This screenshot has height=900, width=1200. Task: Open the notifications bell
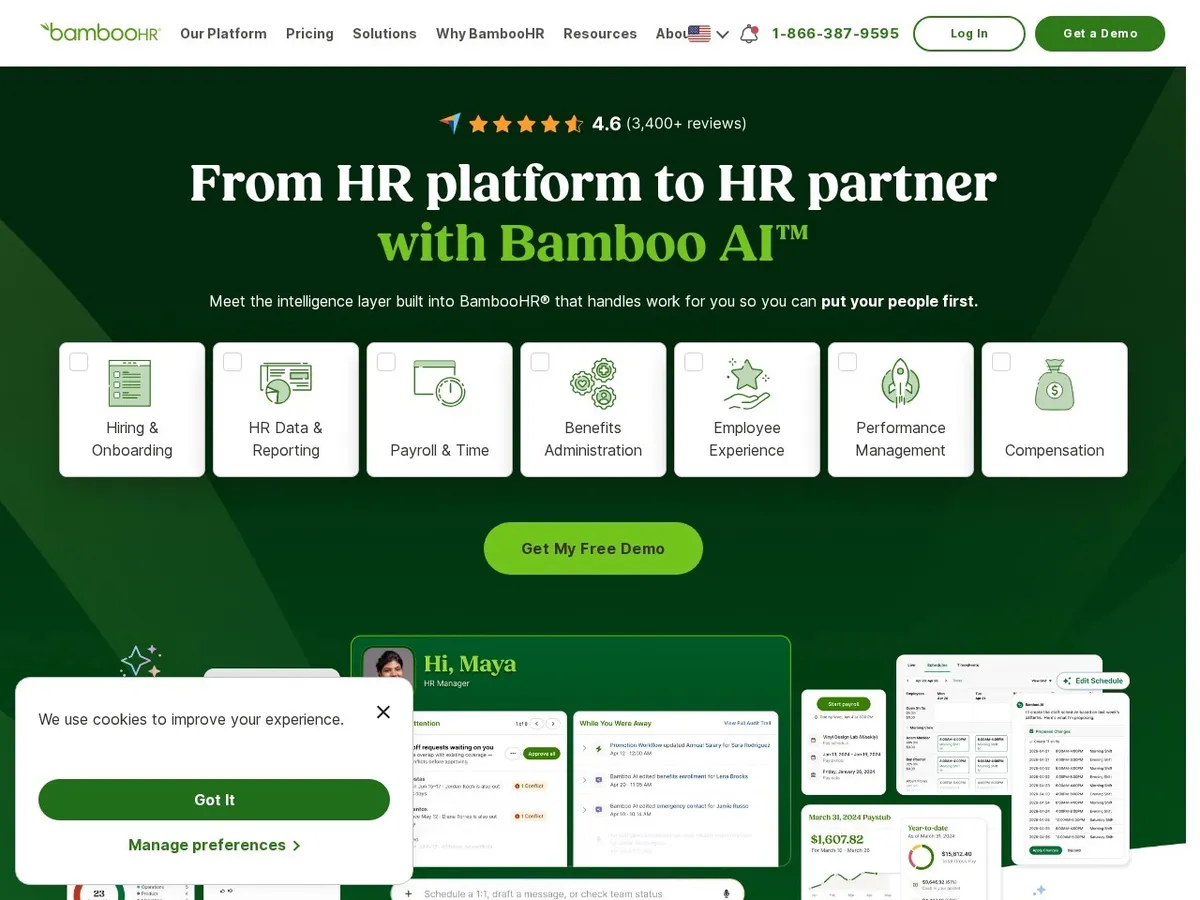[x=749, y=34]
